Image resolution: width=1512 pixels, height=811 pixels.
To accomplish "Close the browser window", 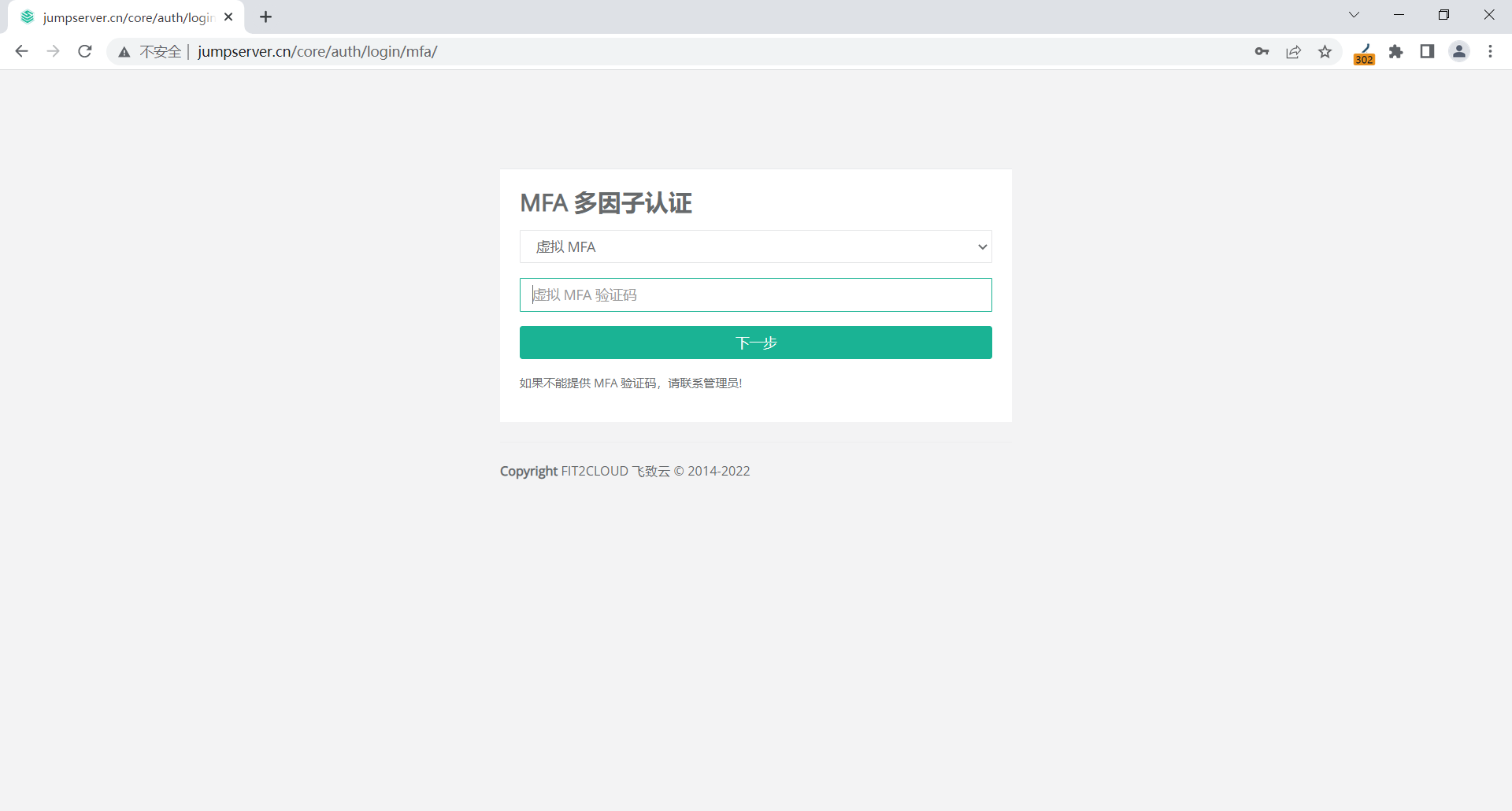I will (1489, 15).
